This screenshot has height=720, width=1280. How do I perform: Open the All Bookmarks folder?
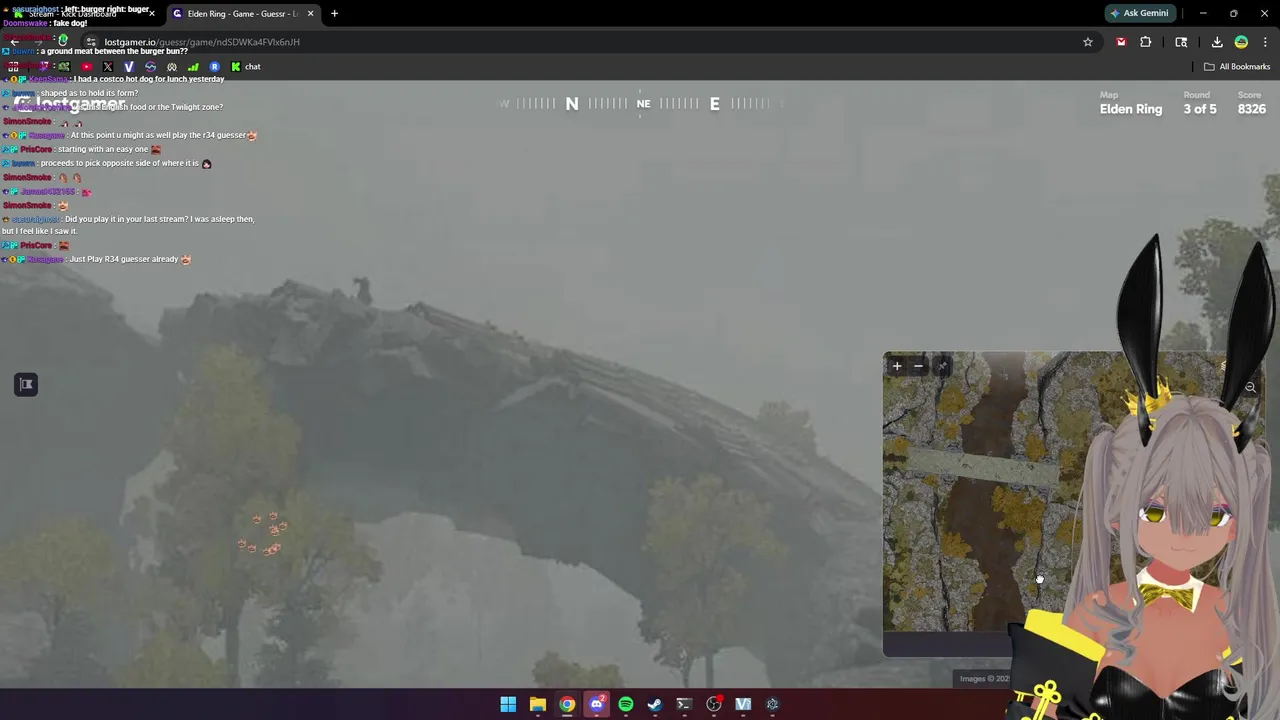click(x=1237, y=67)
